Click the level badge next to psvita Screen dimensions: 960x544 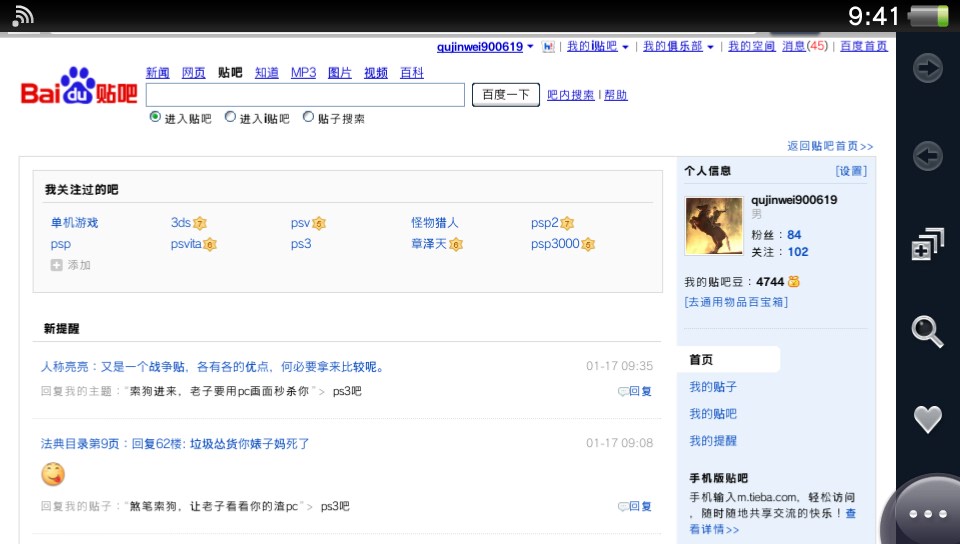point(209,245)
